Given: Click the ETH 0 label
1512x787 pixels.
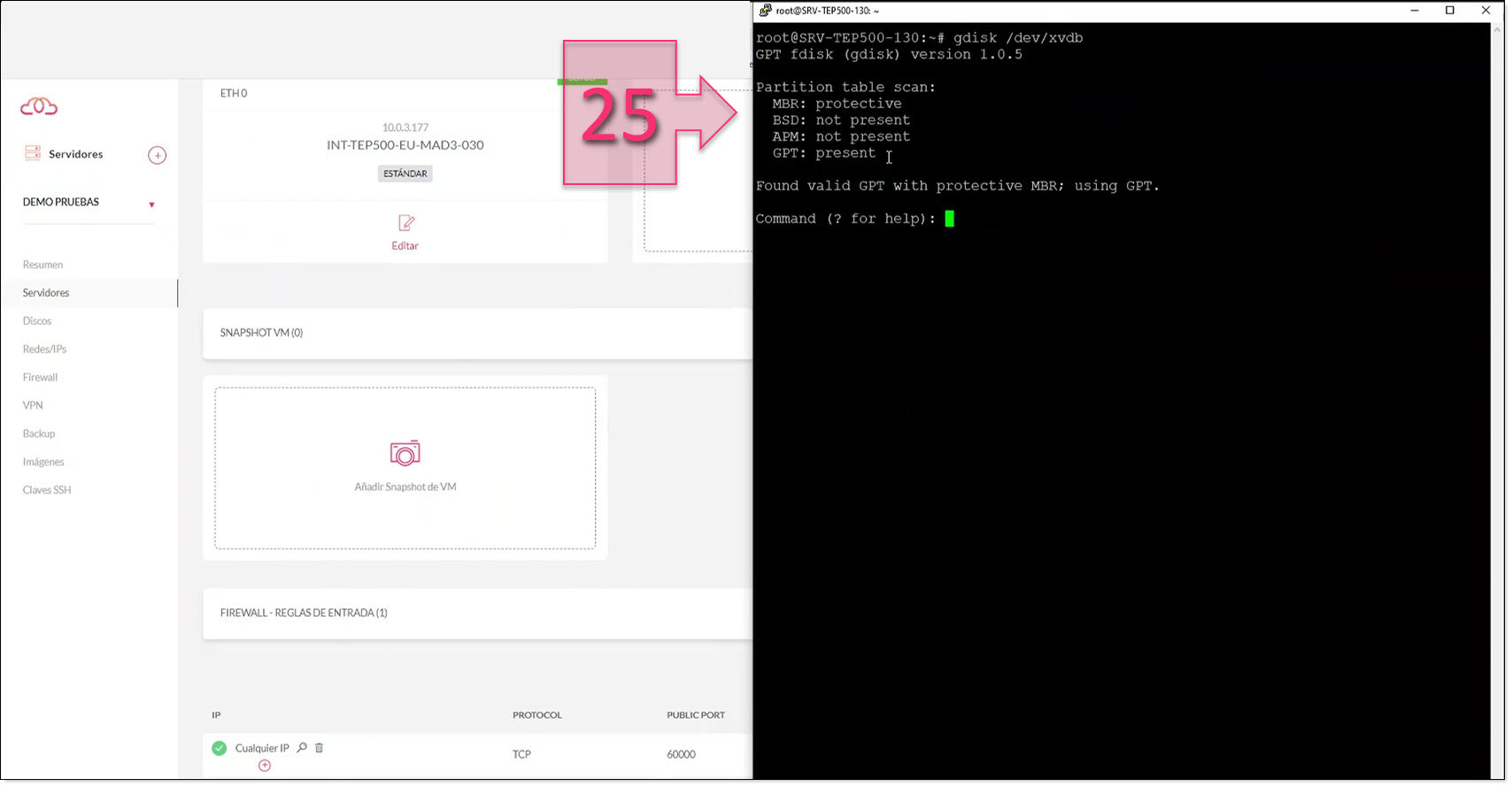Looking at the screenshot, I should (x=234, y=93).
